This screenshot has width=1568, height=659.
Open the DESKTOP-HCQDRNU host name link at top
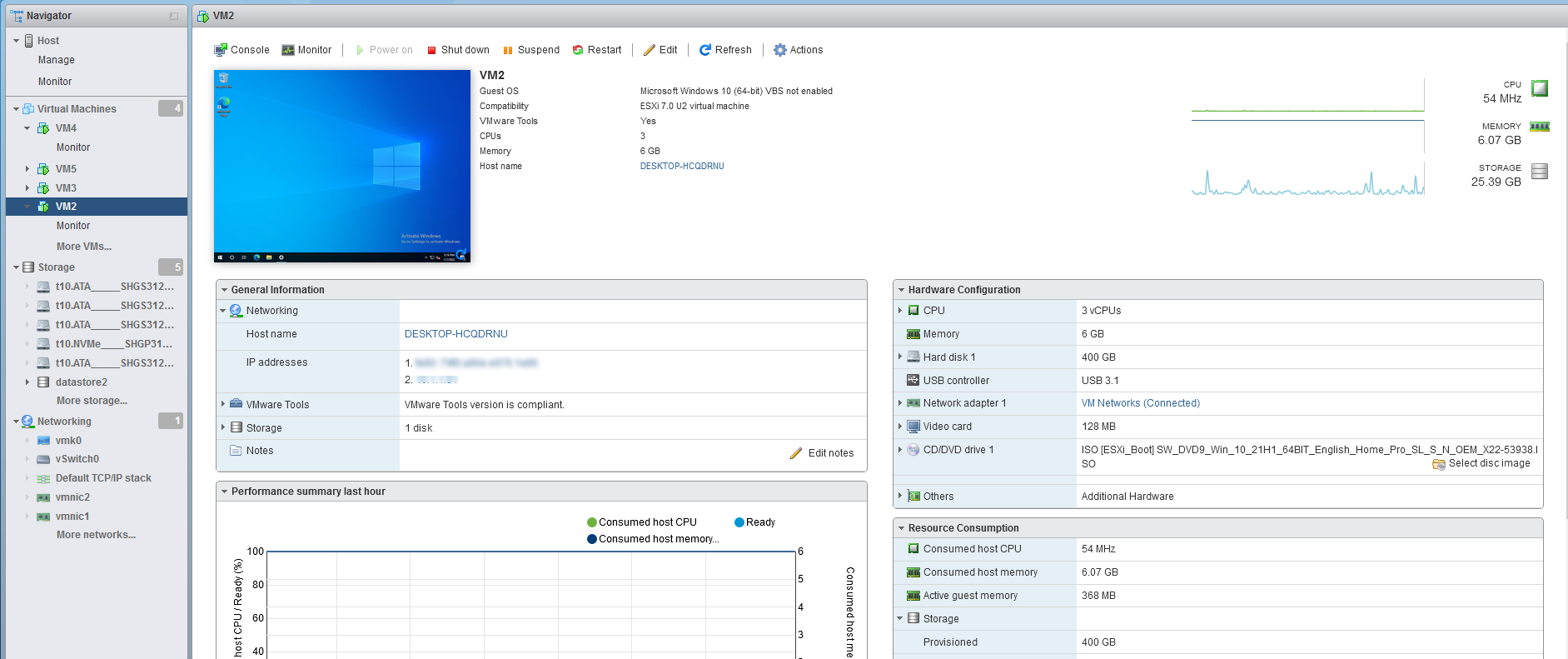click(682, 166)
